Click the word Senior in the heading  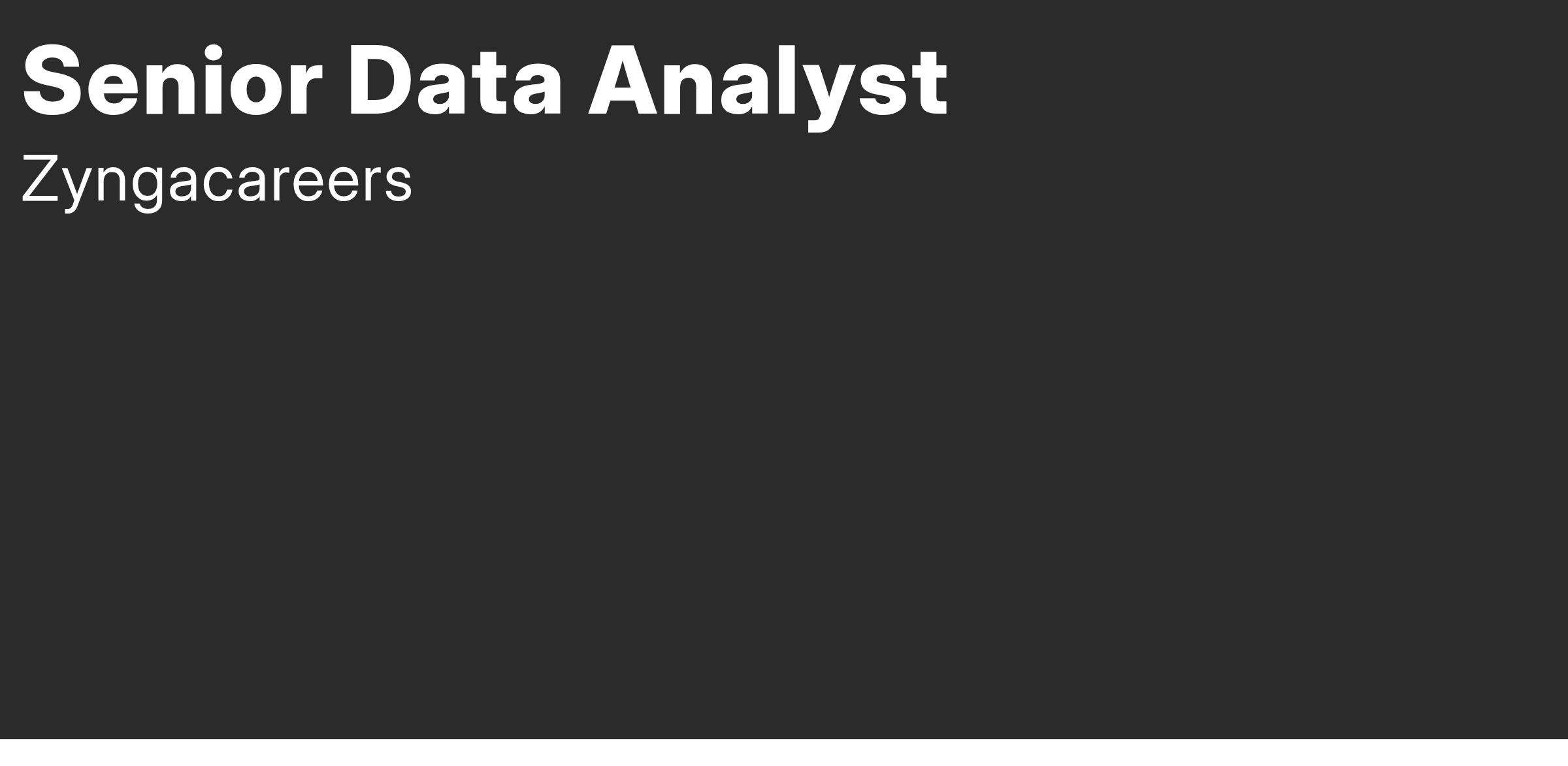coord(172,81)
